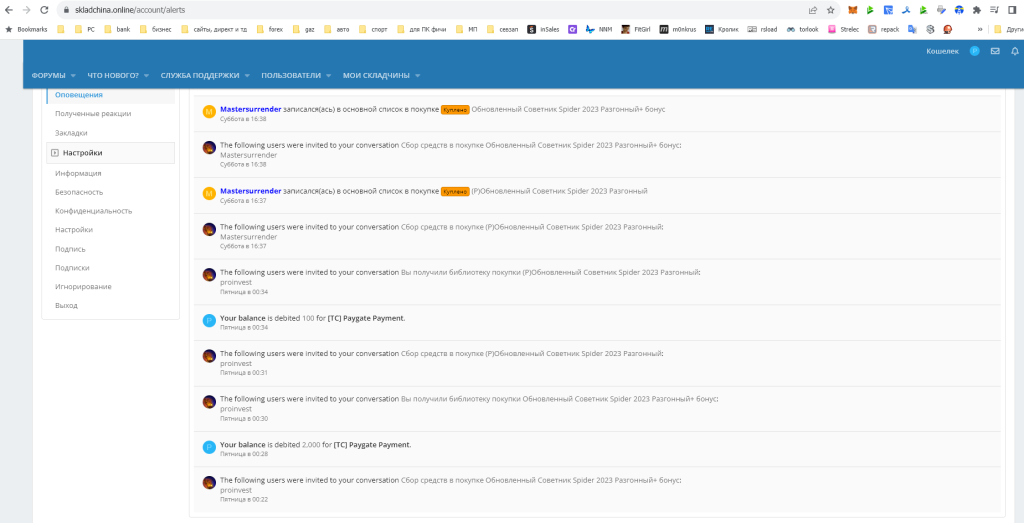1024x523 pixels.
Task: Open the Подписки sidebar item
Action: pos(72,268)
